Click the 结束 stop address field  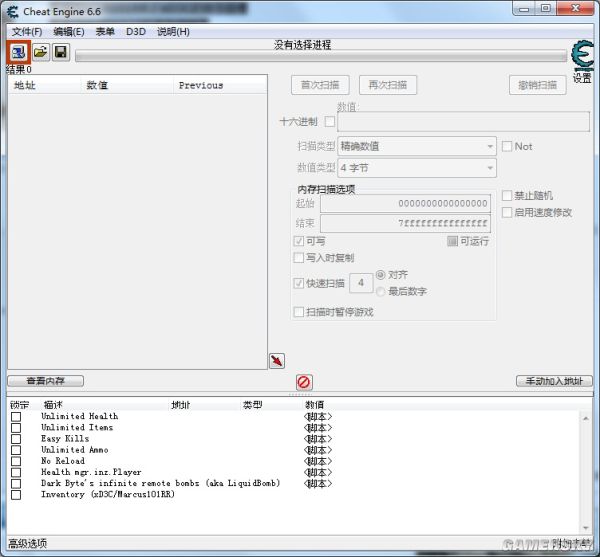[x=406, y=223]
